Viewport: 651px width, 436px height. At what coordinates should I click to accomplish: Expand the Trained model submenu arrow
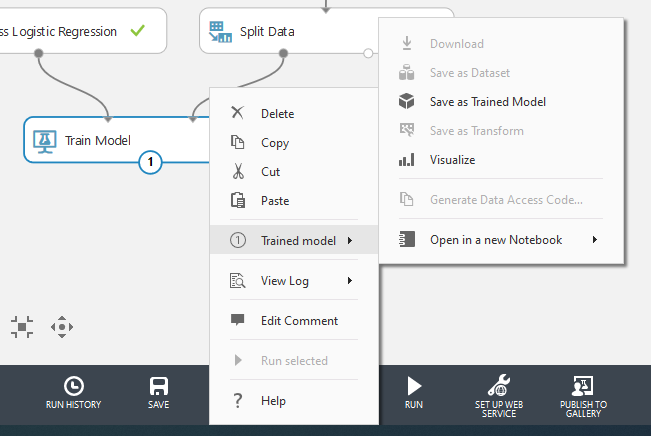pos(350,240)
